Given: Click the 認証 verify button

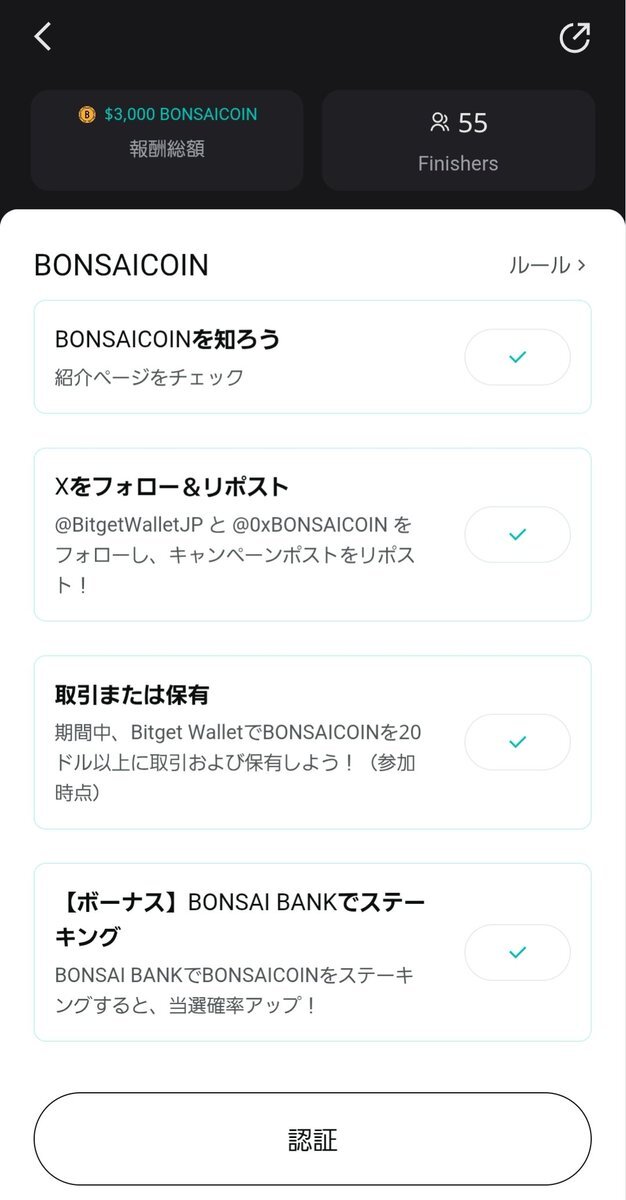Looking at the screenshot, I should point(313,1139).
